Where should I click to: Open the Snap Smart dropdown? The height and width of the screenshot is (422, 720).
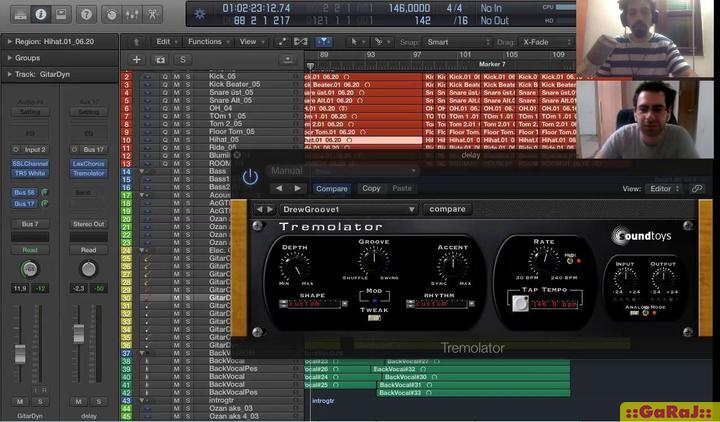point(457,42)
